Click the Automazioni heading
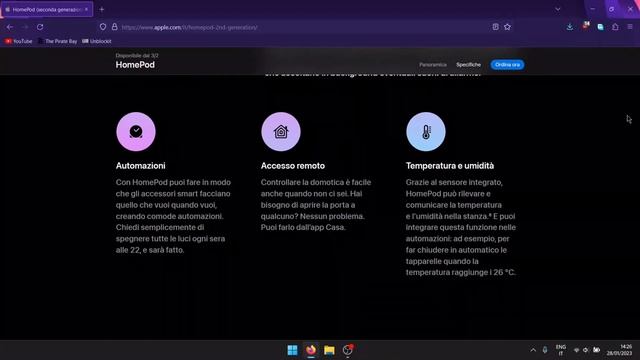 (140, 166)
